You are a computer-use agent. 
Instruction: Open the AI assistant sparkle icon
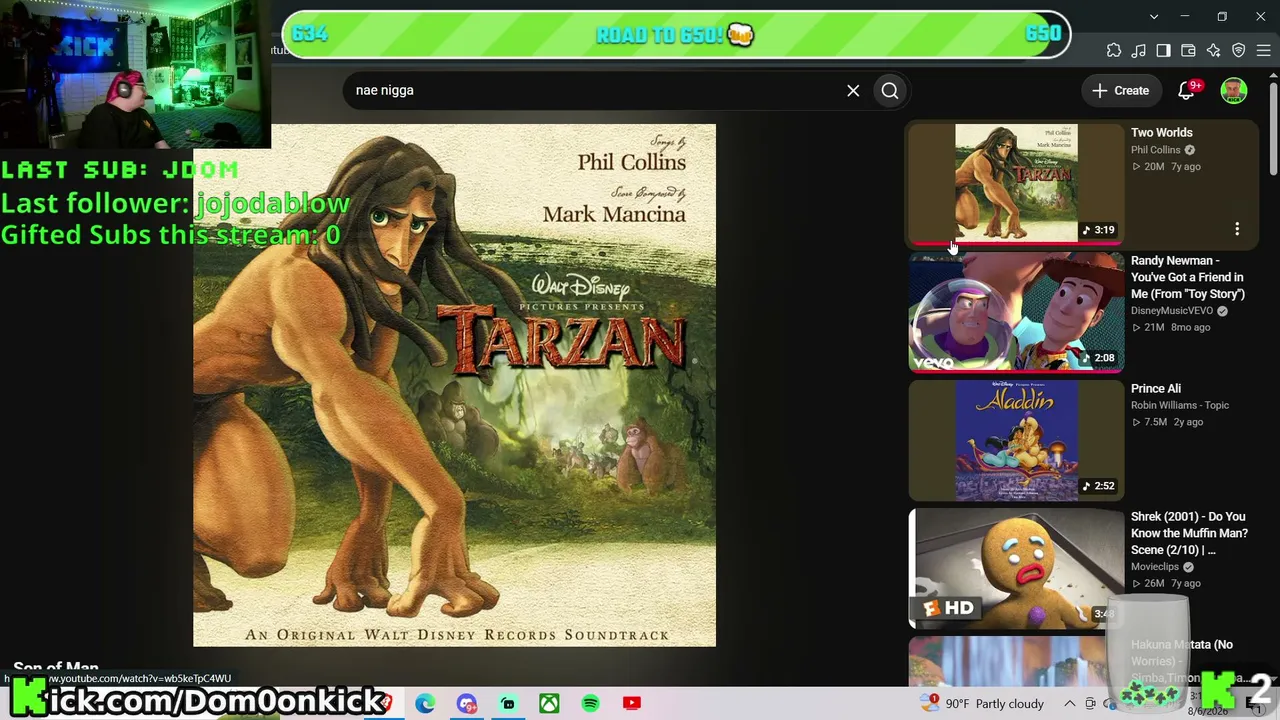click(x=1213, y=50)
